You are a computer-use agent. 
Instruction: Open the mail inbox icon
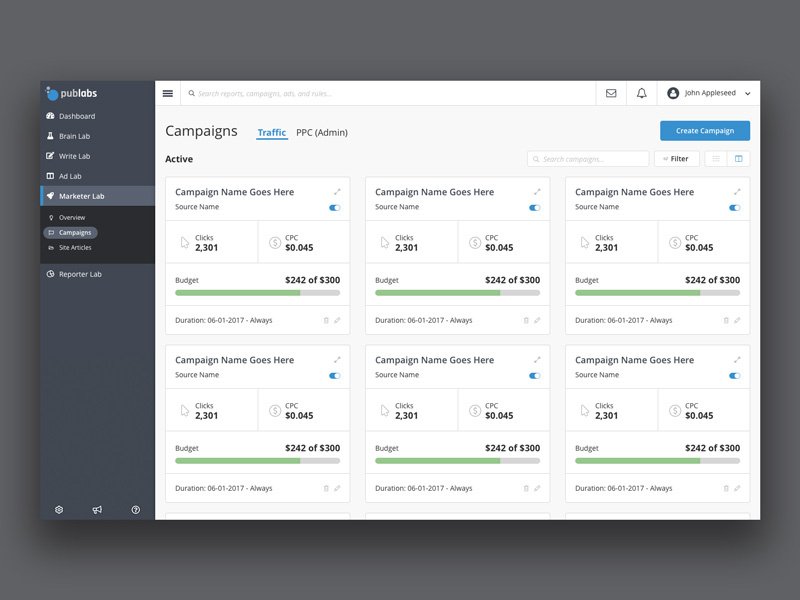point(611,93)
